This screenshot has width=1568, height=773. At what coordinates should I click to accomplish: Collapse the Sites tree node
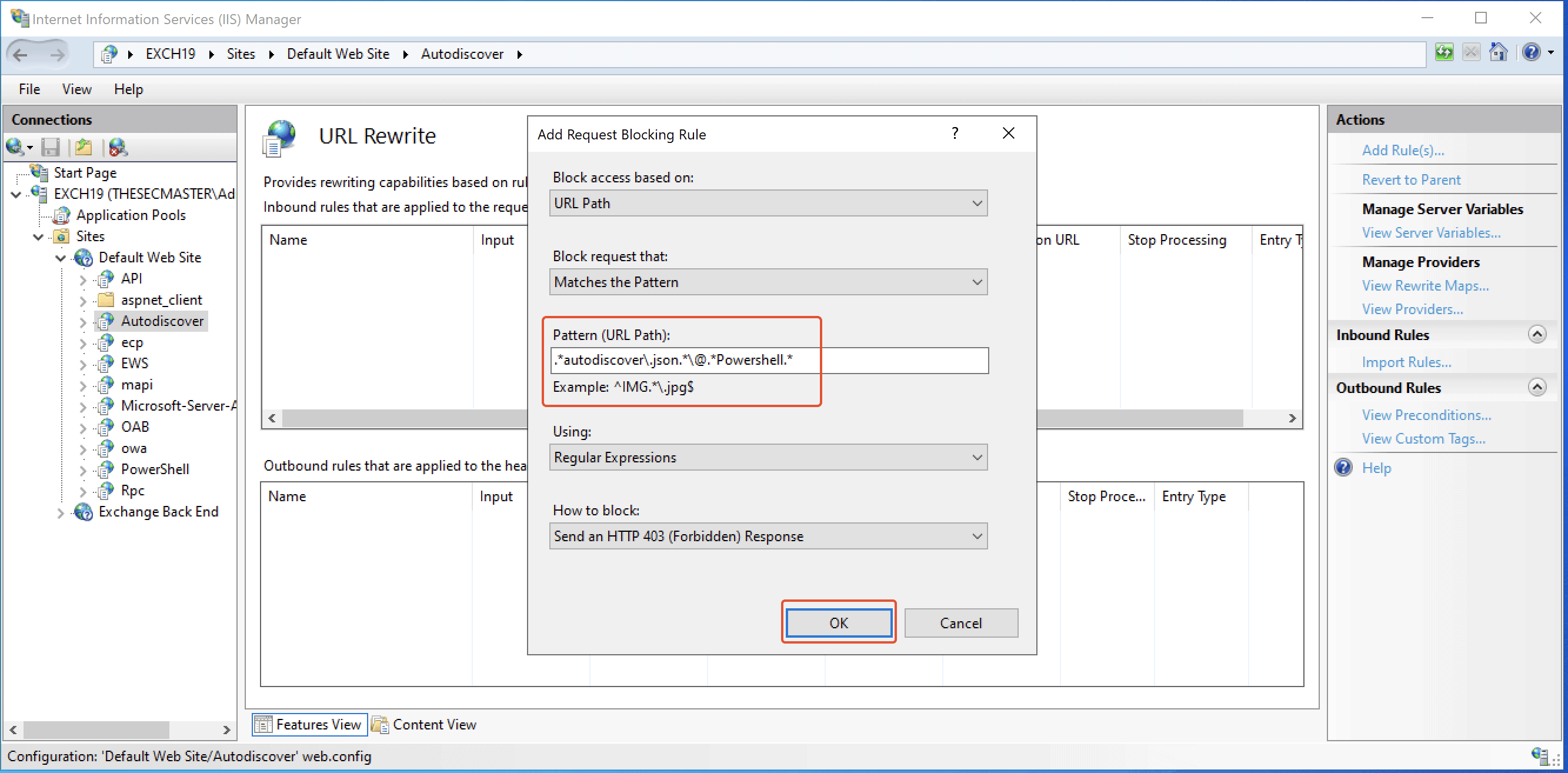[38, 236]
